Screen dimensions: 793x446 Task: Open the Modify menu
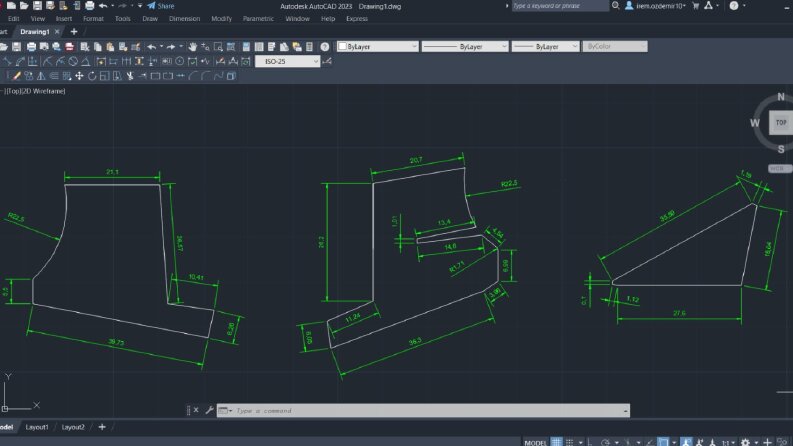point(222,19)
